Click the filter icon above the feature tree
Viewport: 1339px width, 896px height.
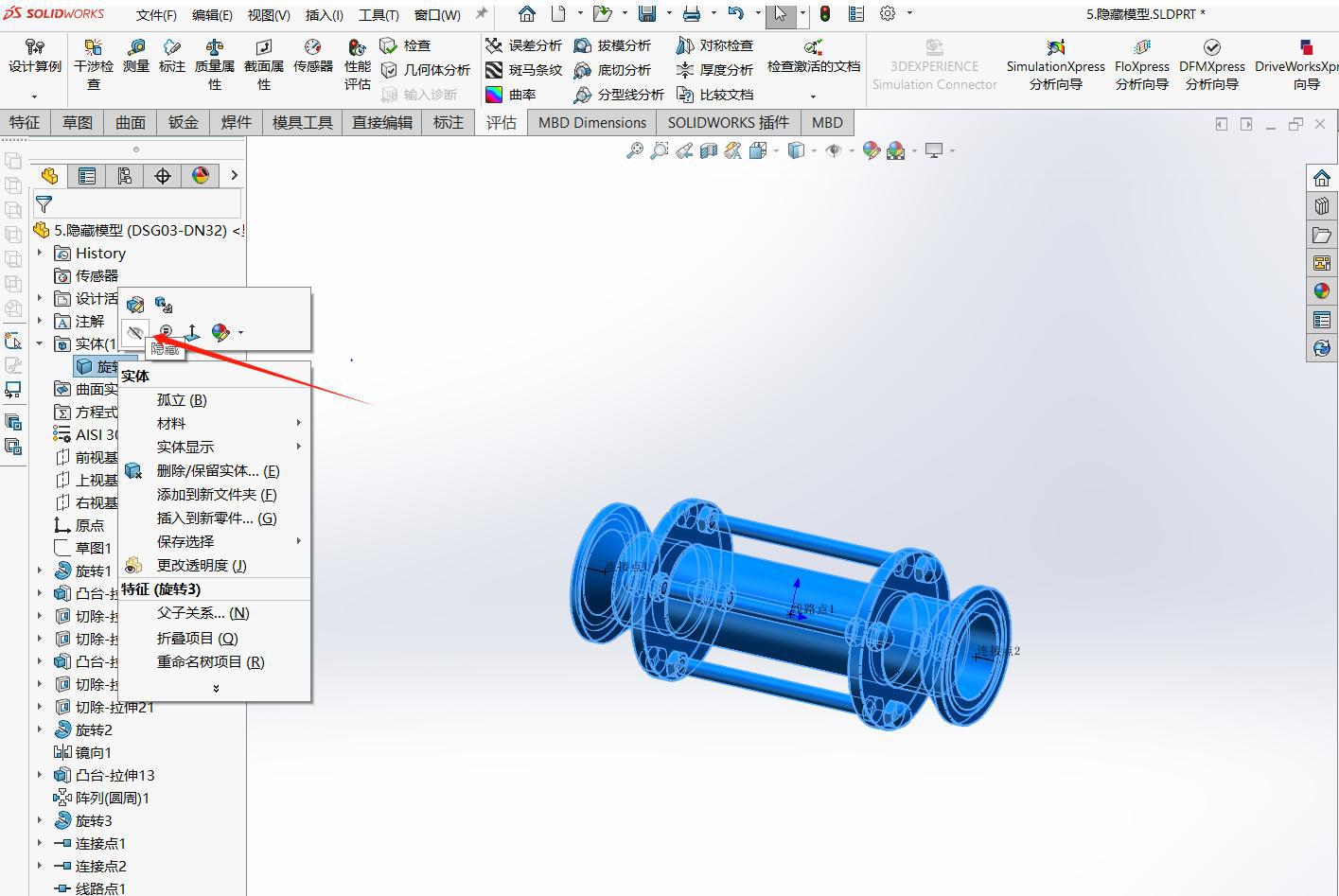coord(44,202)
